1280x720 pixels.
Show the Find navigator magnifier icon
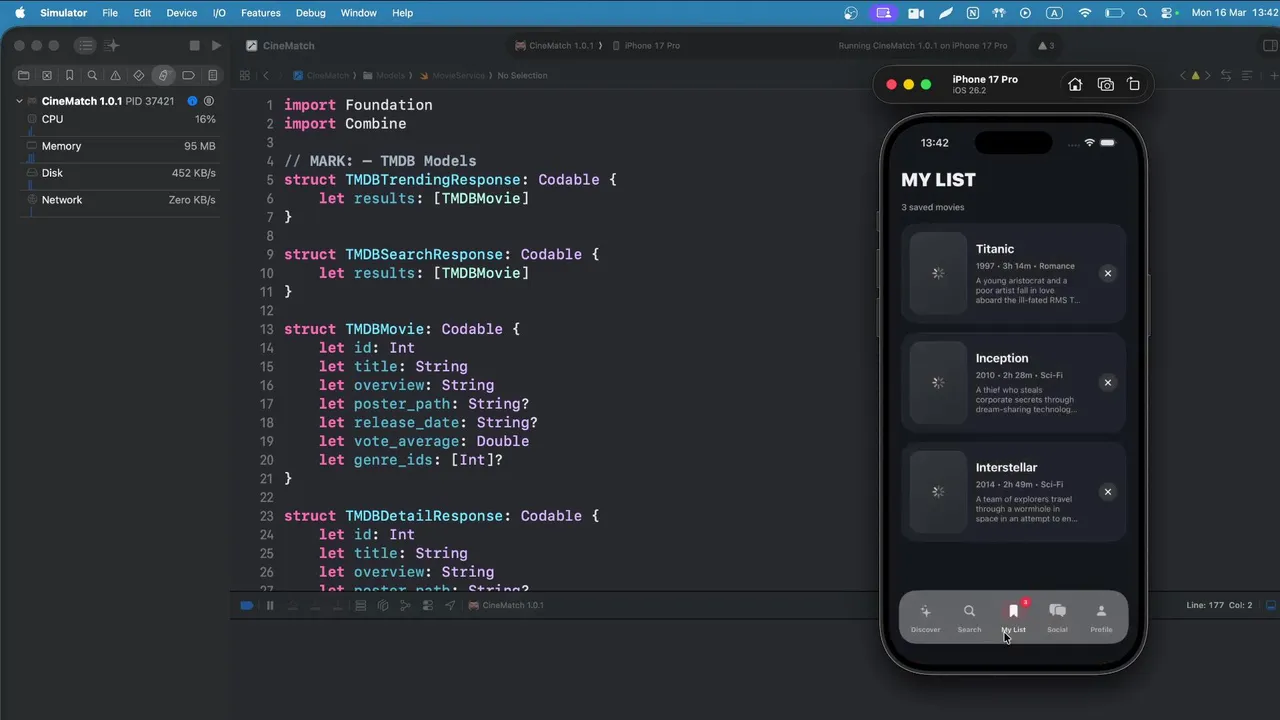pos(92,75)
